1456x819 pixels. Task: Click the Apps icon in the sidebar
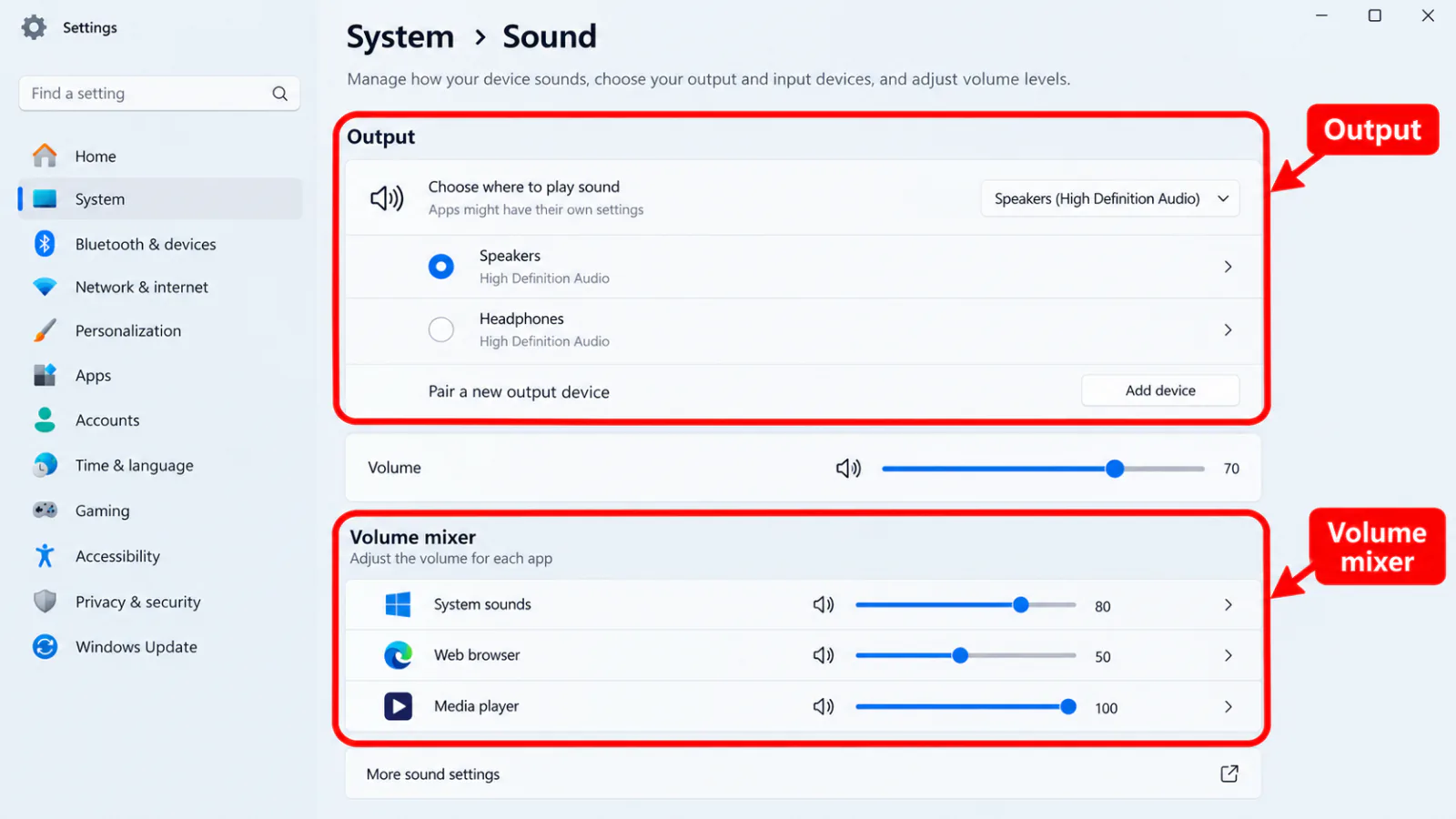[x=45, y=375]
